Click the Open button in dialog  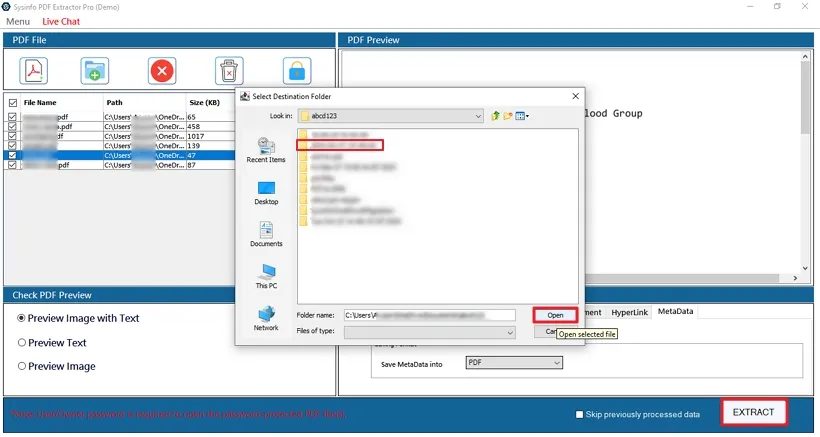point(555,315)
